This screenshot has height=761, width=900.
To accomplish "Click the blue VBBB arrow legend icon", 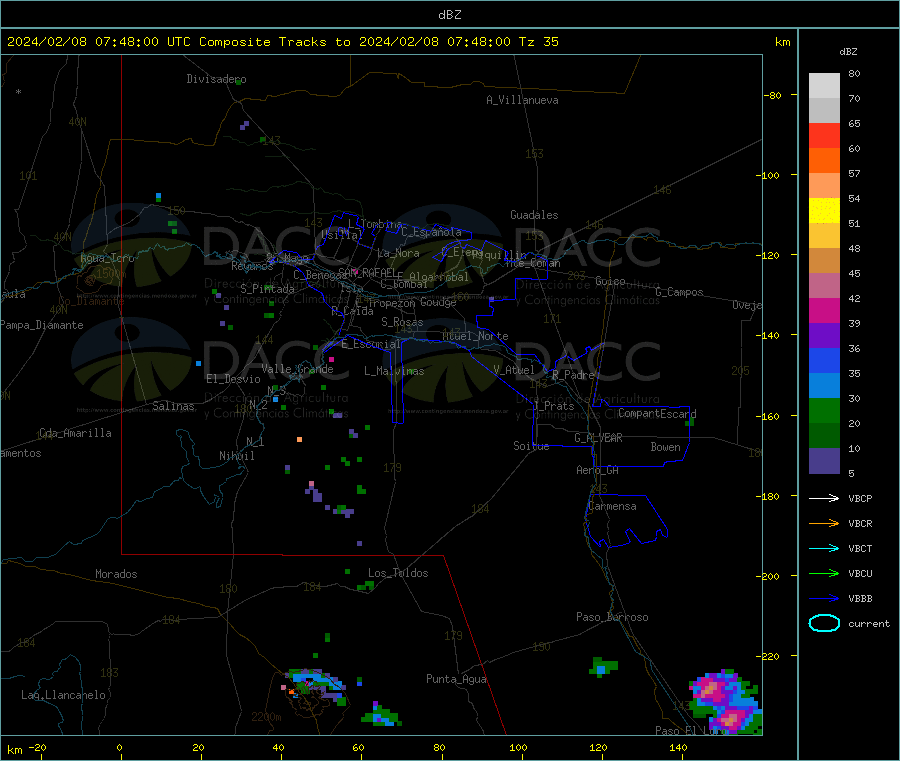I will point(824,598).
